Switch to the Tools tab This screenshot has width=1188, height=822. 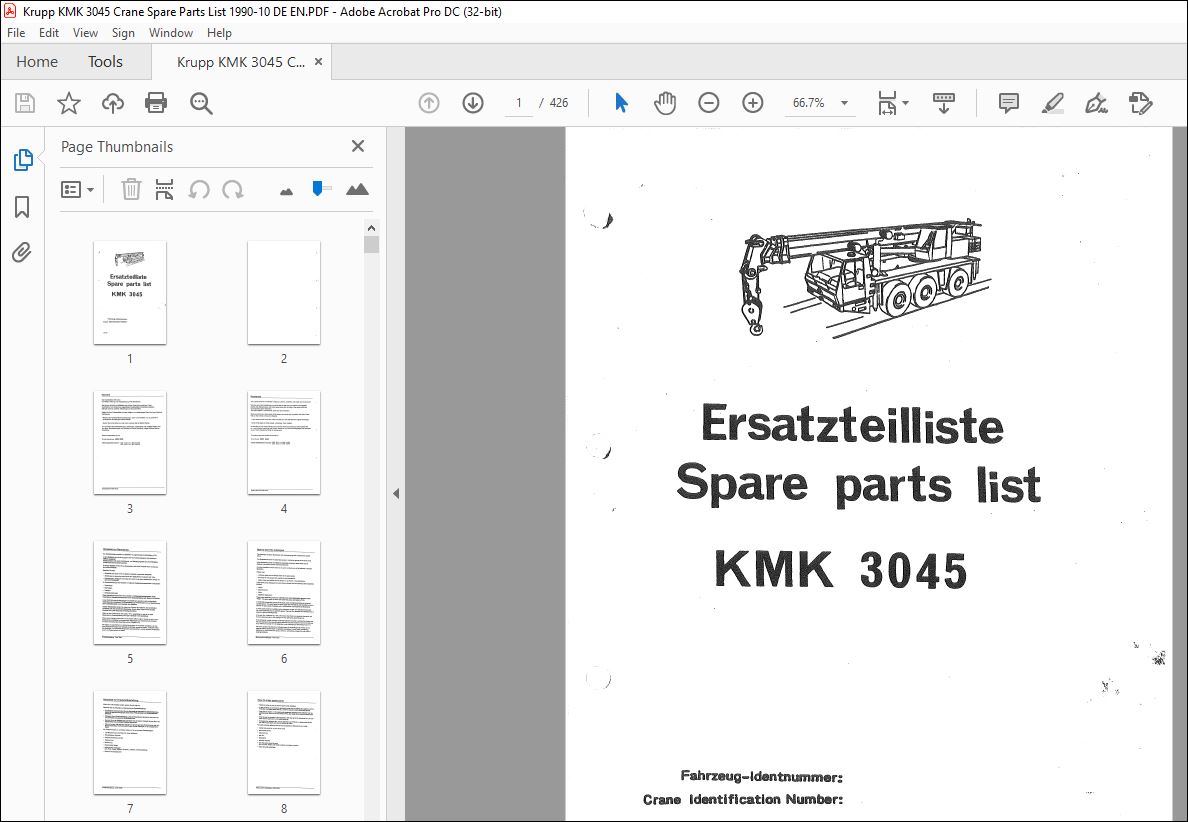[105, 62]
